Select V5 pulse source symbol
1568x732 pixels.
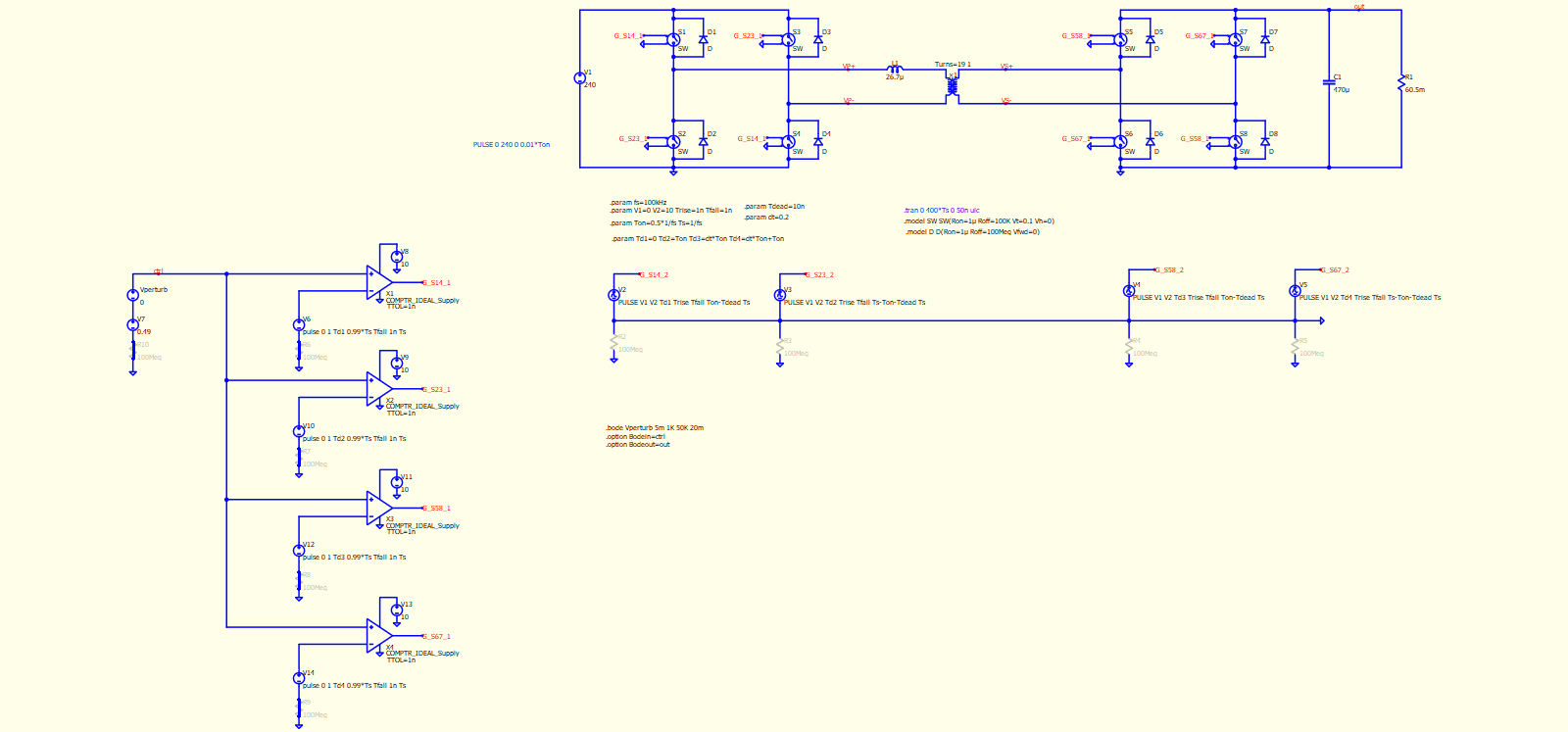pyautogui.click(x=1295, y=290)
